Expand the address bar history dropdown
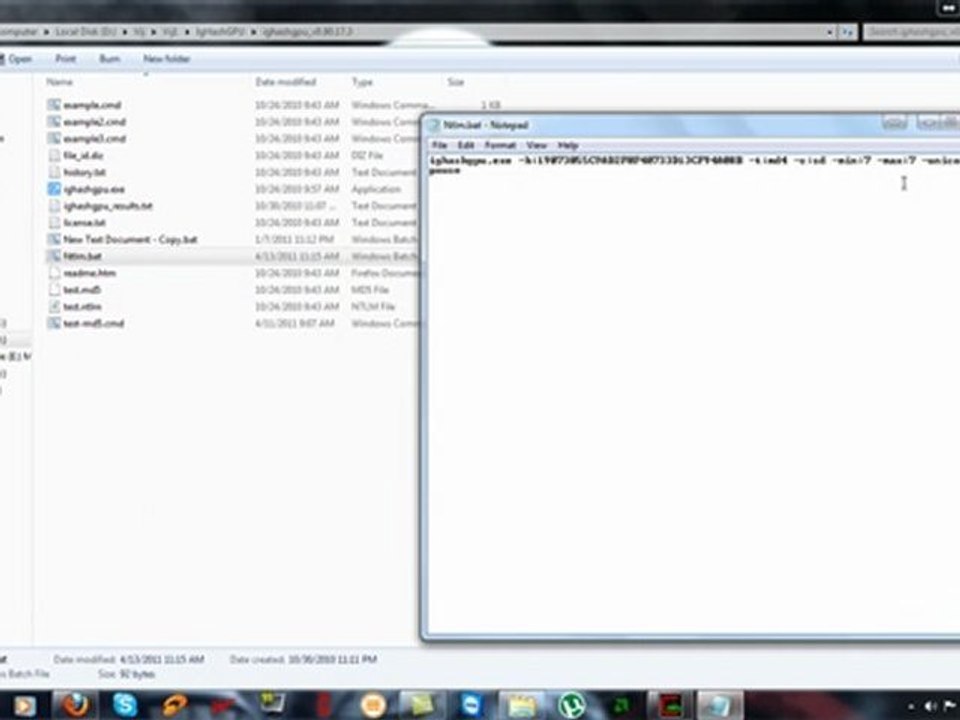This screenshot has height=720, width=960. pos(830,32)
